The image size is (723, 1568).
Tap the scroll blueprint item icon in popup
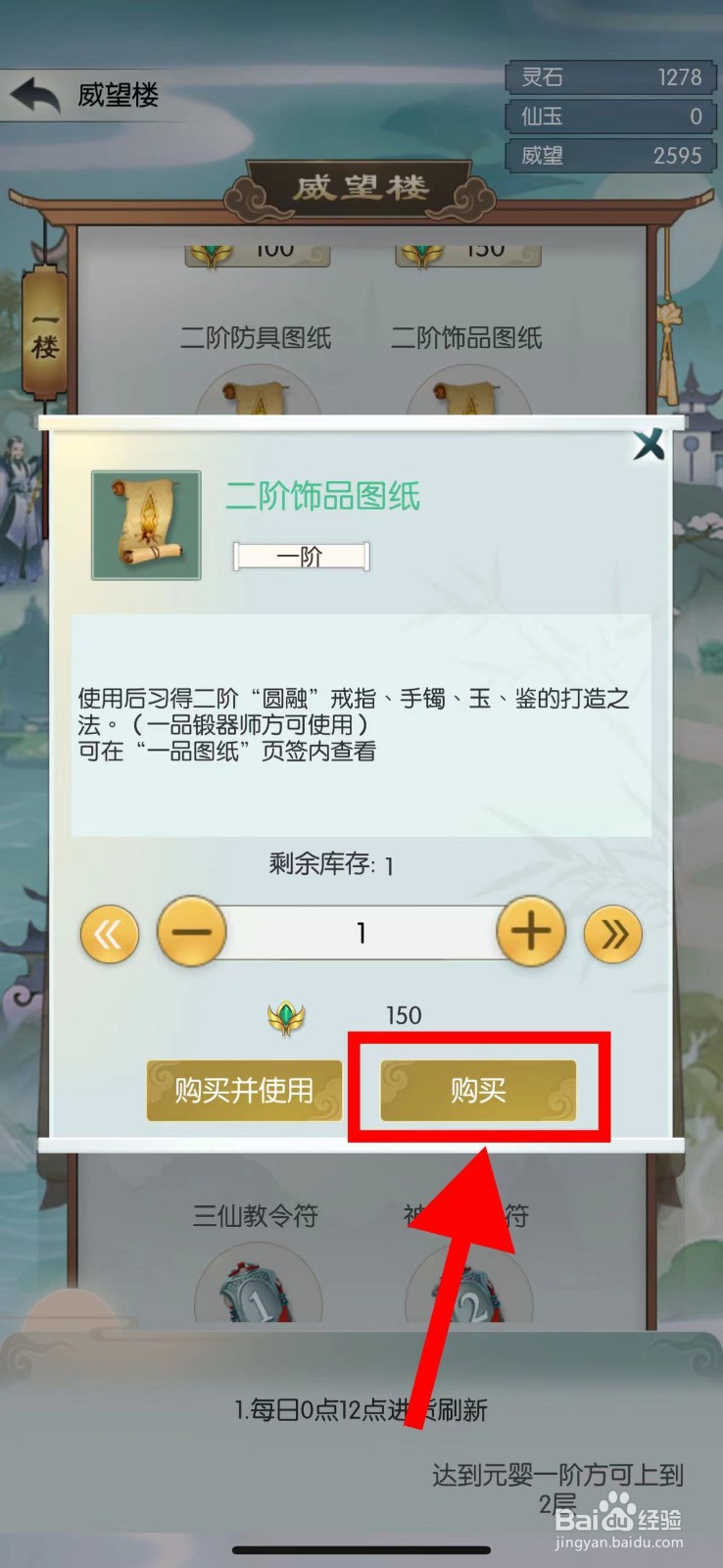tap(146, 525)
